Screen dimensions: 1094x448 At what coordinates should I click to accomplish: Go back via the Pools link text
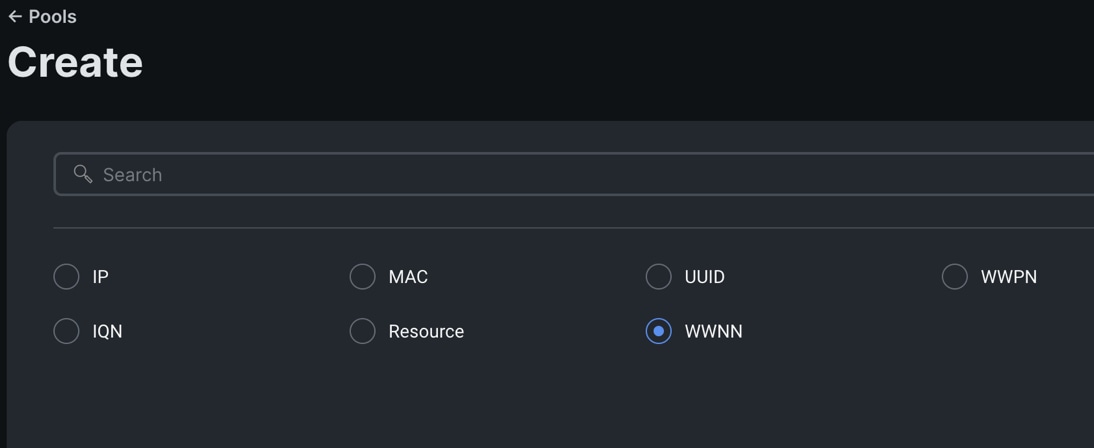pyautogui.click(x=53, y=17)
